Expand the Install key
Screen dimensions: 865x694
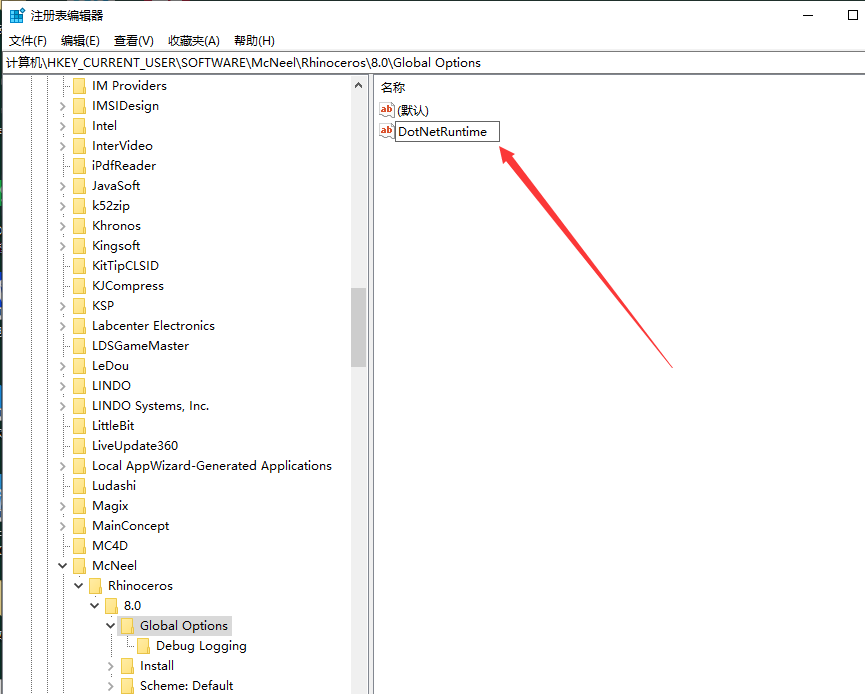tap(110, 666)
